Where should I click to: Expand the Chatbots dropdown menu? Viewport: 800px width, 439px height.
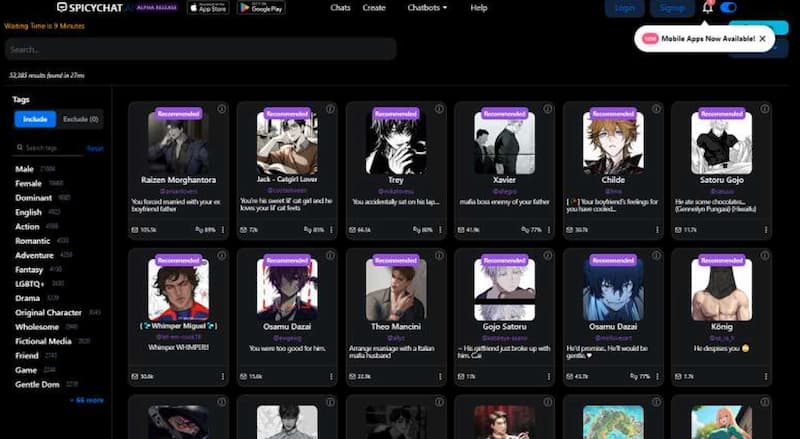(x=427, y=8)
